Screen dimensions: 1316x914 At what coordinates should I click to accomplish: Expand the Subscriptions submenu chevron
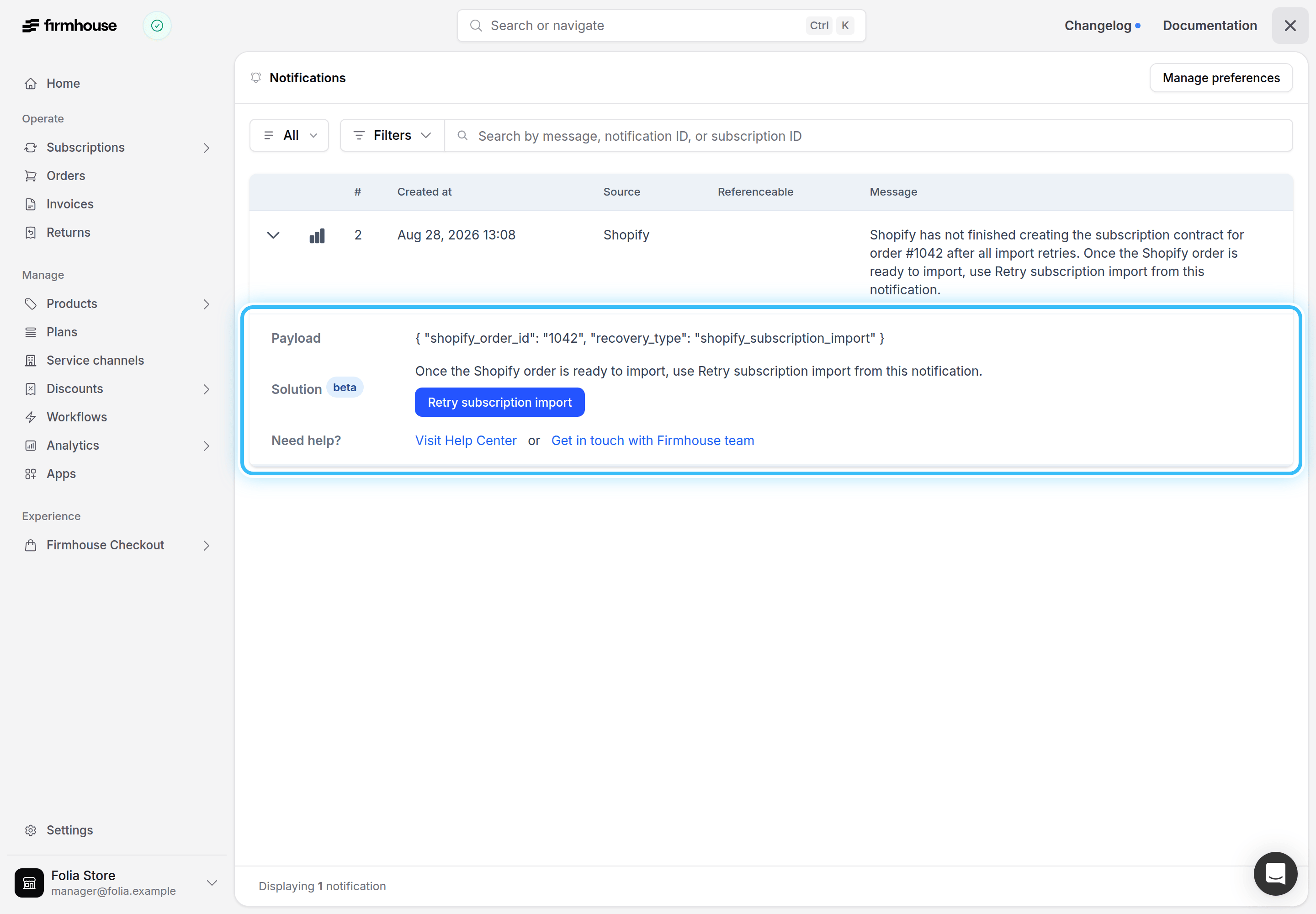tap(206, 148)
